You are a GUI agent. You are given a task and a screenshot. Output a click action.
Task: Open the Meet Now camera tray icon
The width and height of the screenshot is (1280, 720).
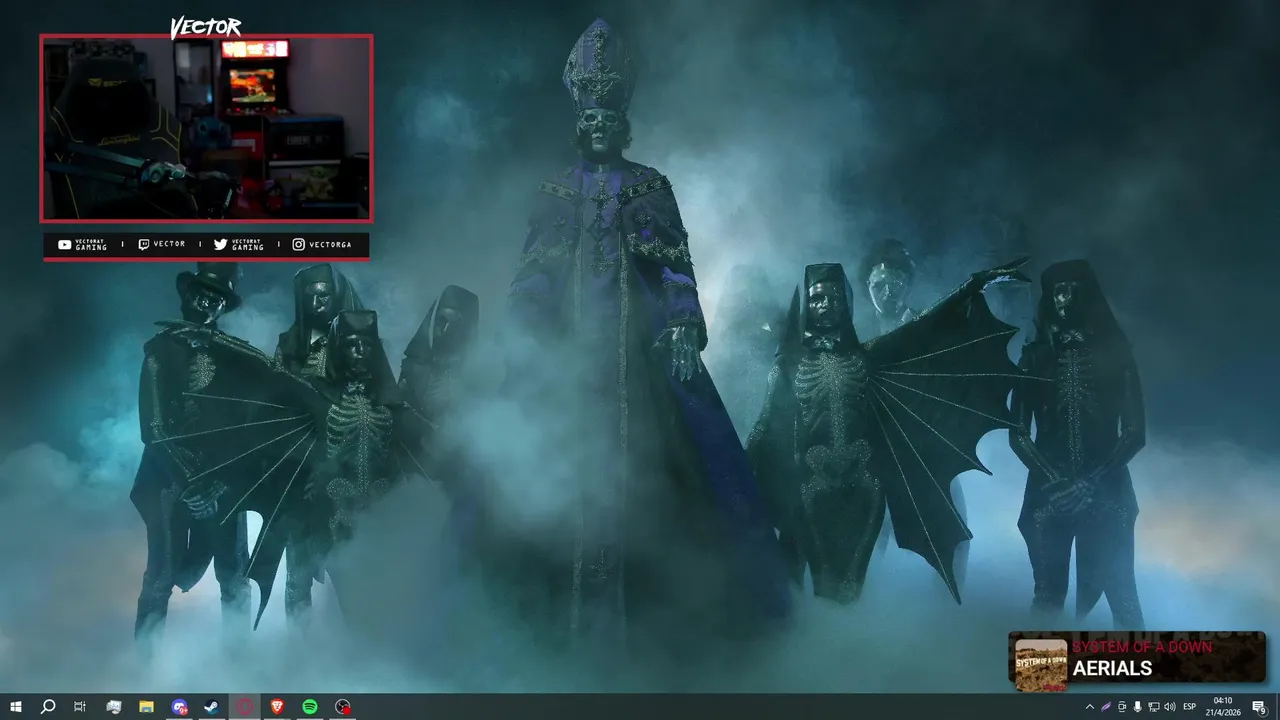click(1122, 707)
